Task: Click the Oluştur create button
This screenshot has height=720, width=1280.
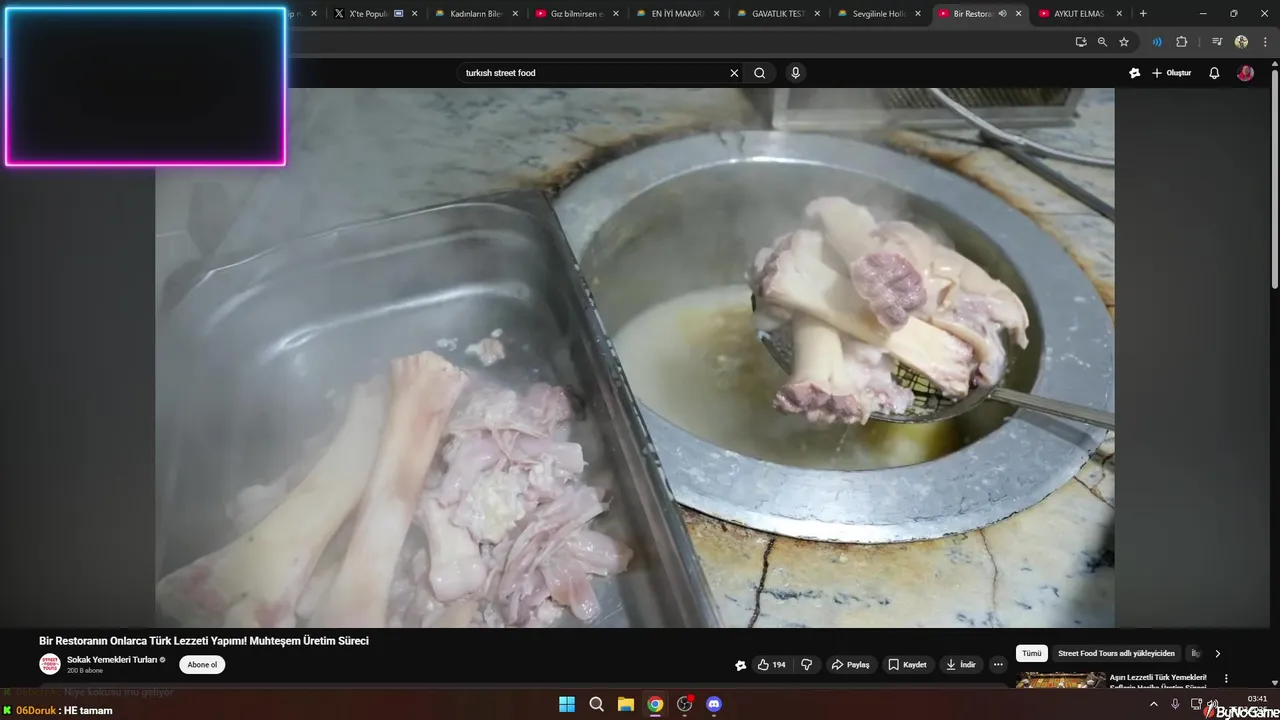Action: click(1171, 73)
